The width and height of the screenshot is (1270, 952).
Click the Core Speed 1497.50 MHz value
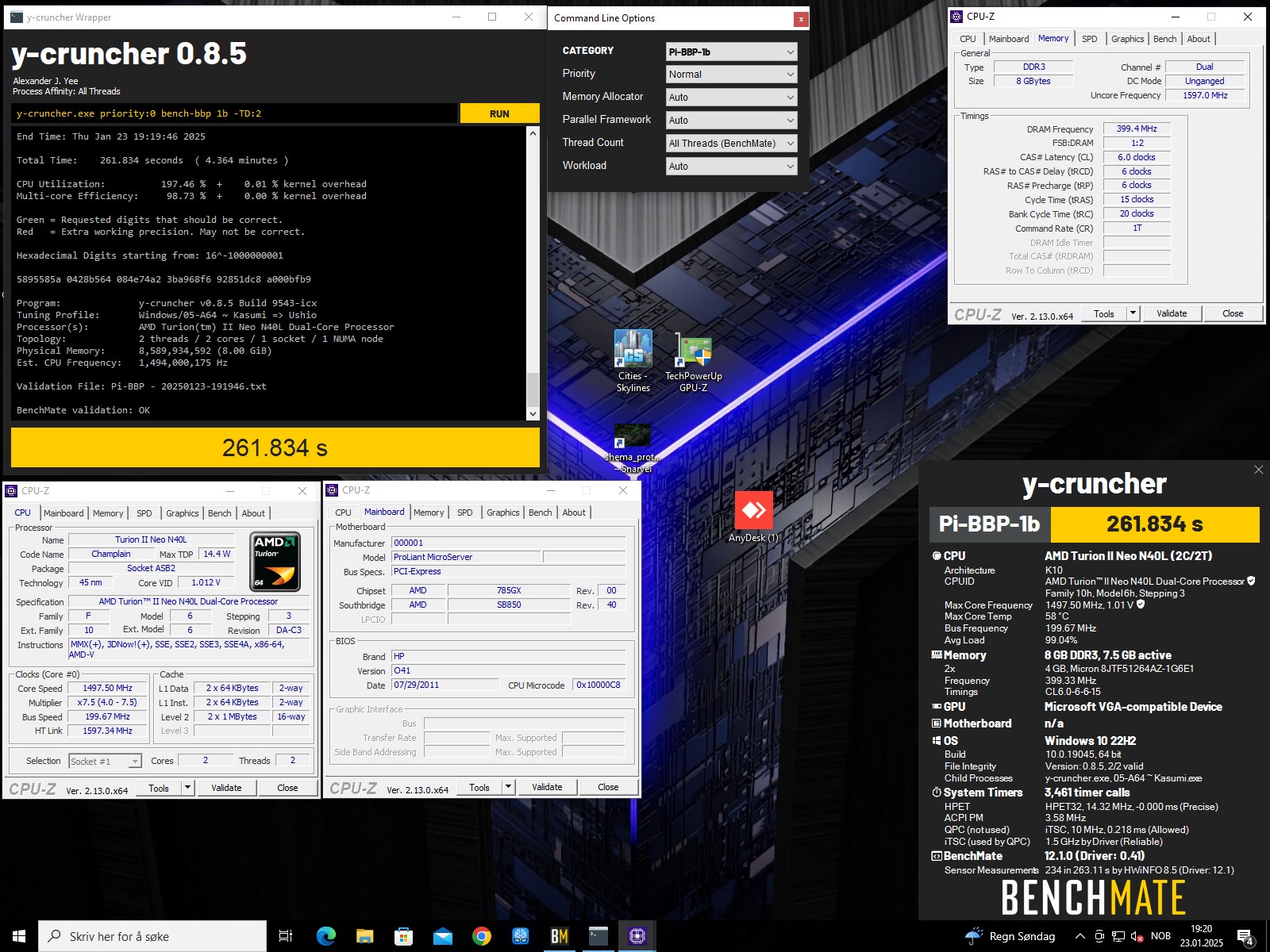(108, 688)
